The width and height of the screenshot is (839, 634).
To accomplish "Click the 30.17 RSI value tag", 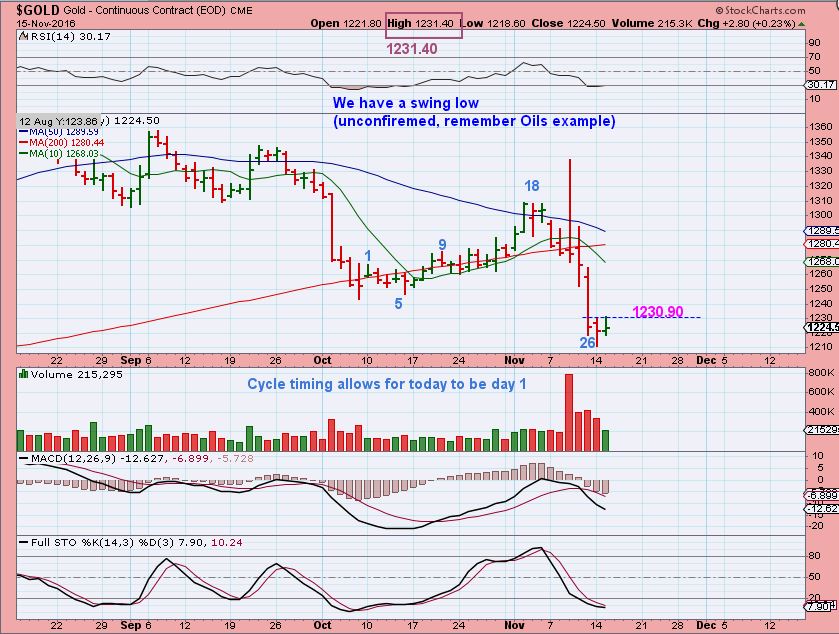I will coord(821,85).
